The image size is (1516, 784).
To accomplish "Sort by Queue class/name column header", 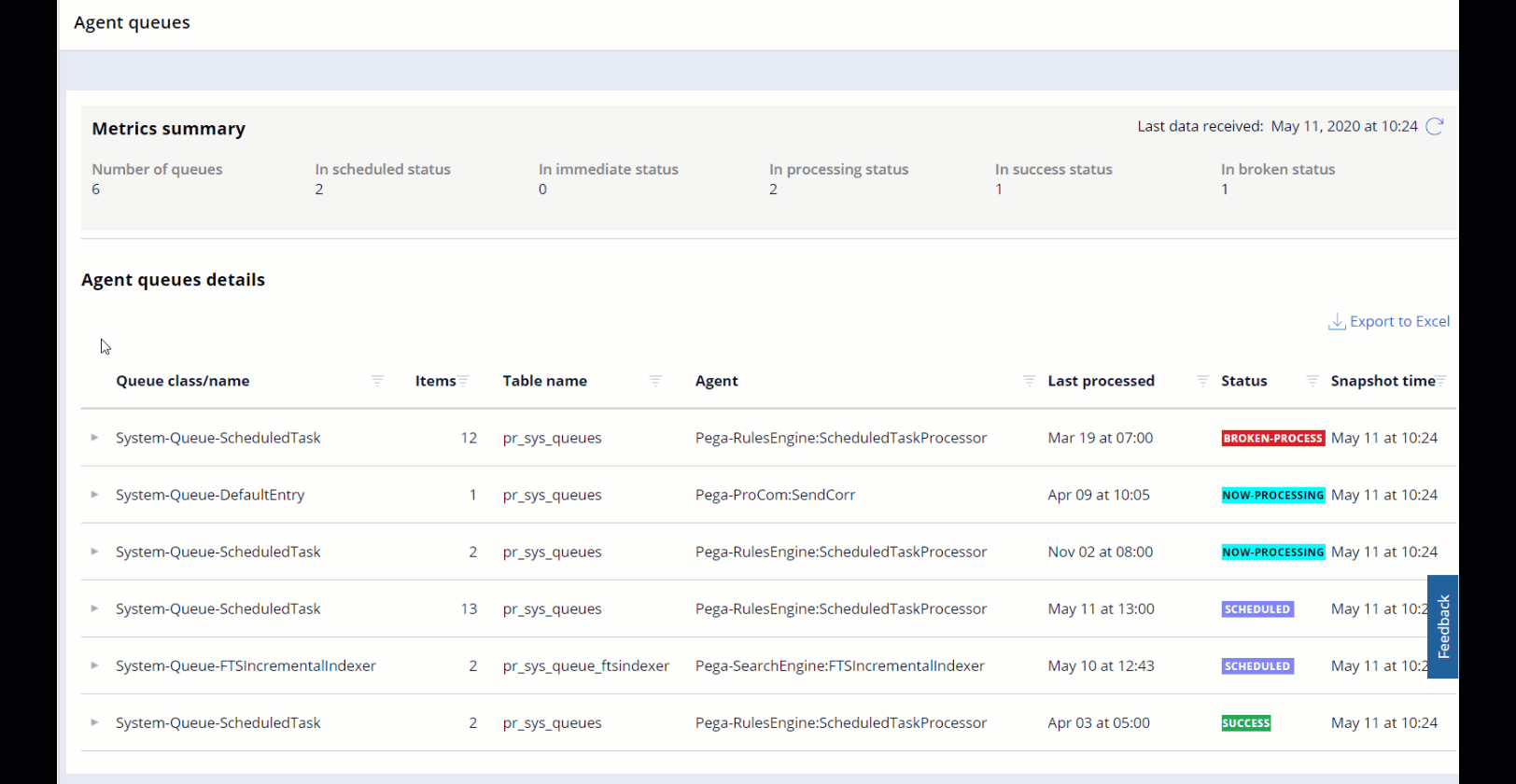I will pyautogui.click(x=183, y=381).
